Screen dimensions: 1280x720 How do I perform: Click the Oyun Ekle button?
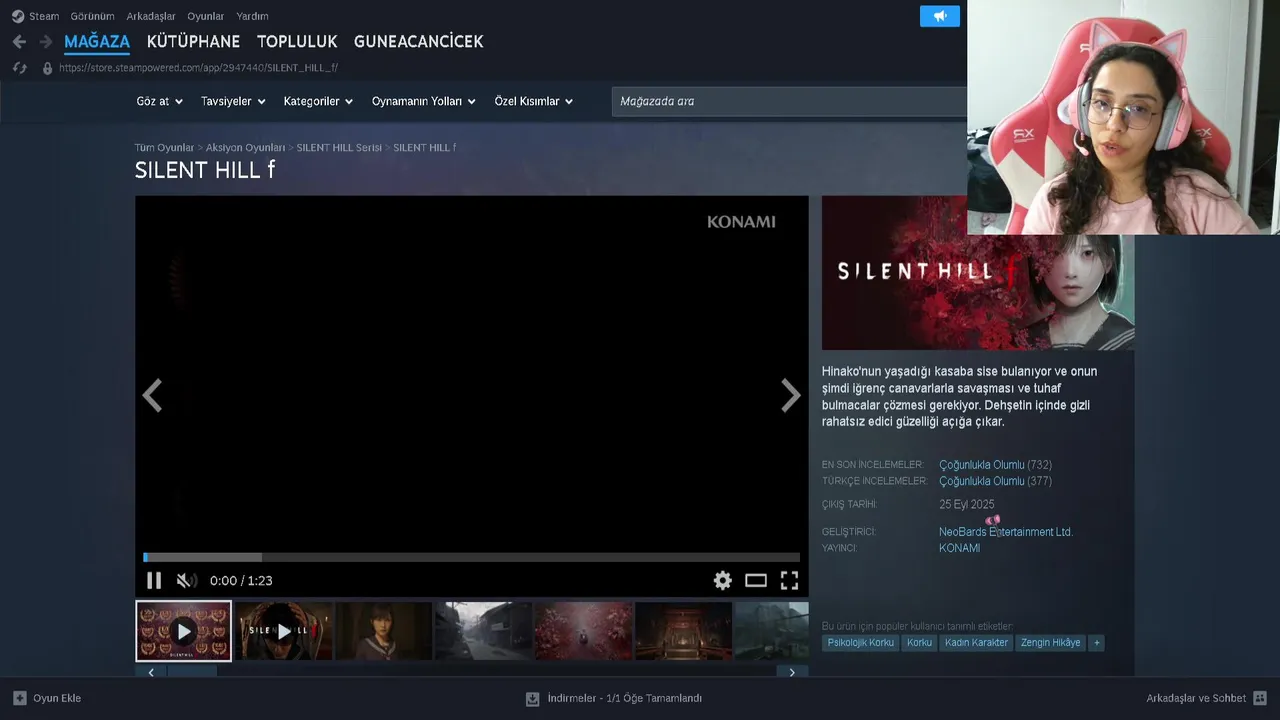[x=47, y=698]
